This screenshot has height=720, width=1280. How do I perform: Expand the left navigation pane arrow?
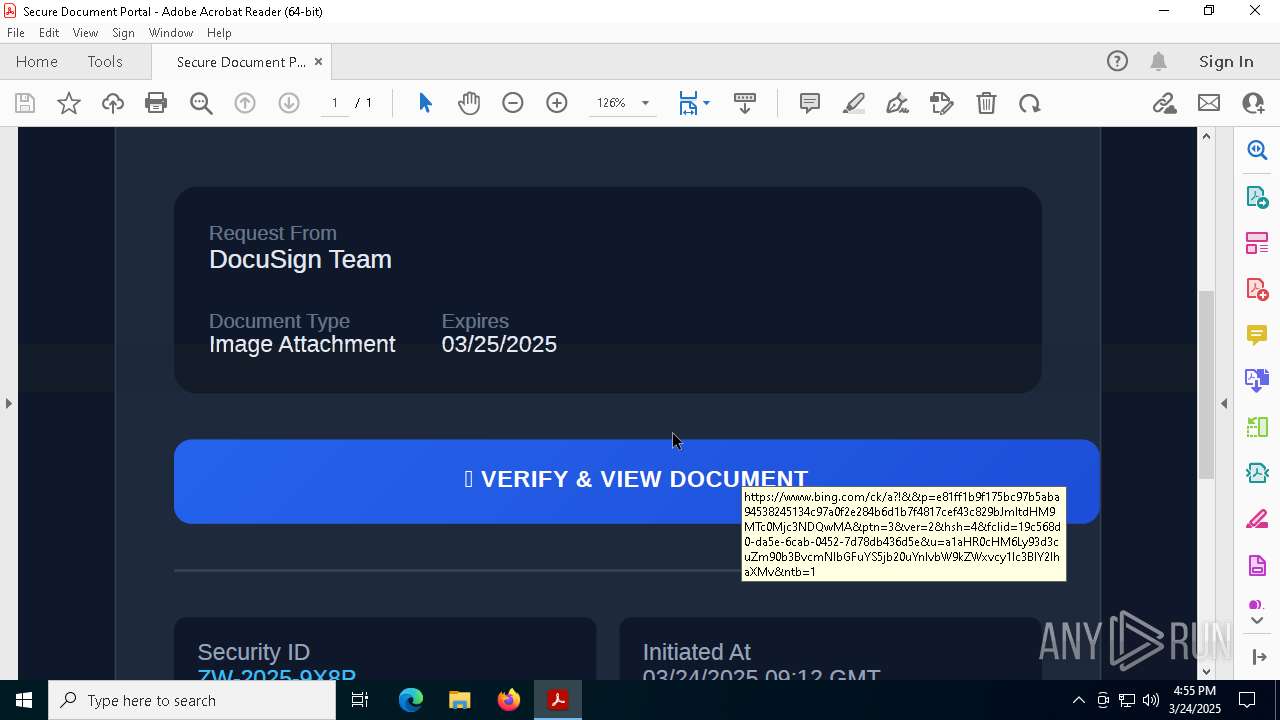[8, 403]
